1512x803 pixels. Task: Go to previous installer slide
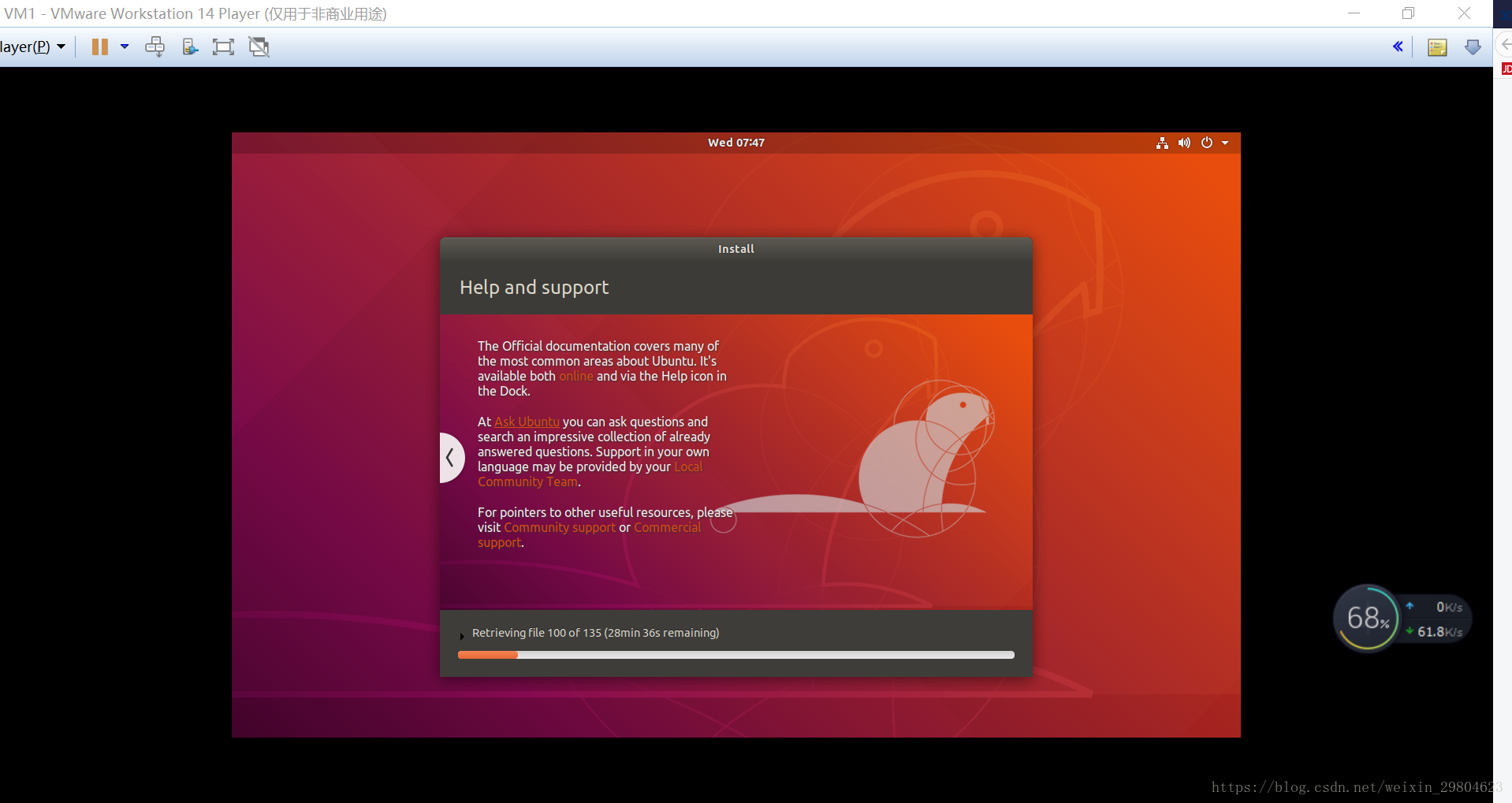coord(452,457)
